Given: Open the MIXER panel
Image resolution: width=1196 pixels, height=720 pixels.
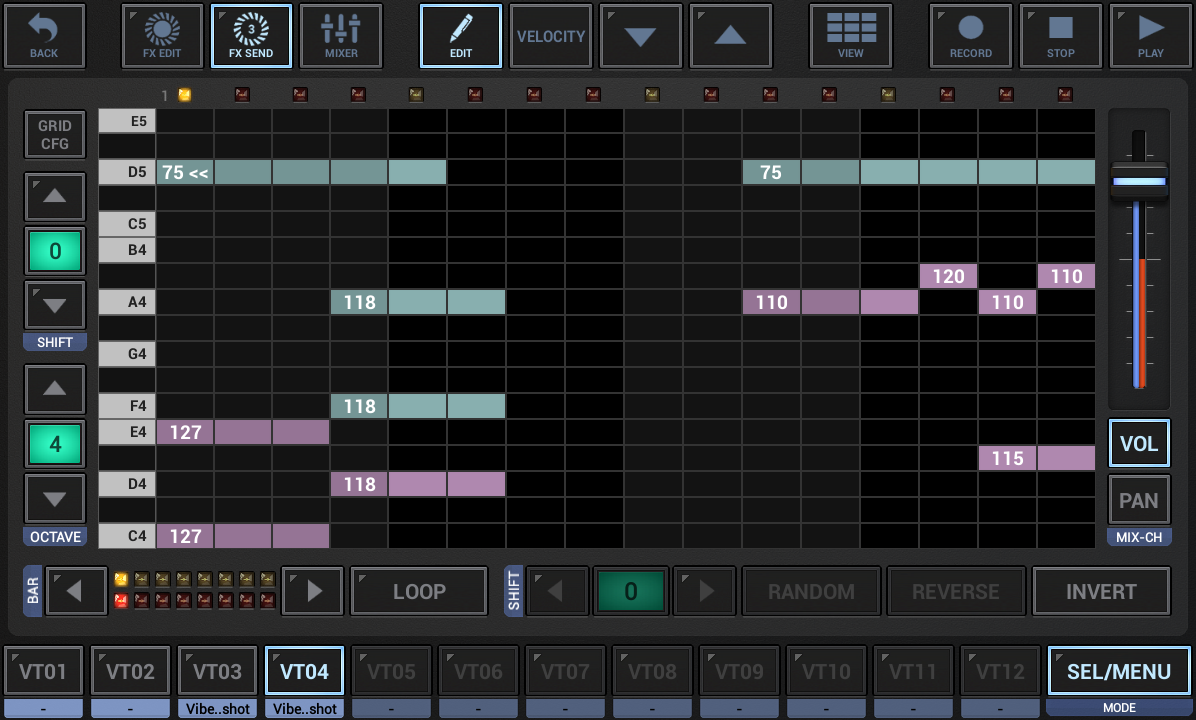Looking at the screenshot, I should (340, 35).
